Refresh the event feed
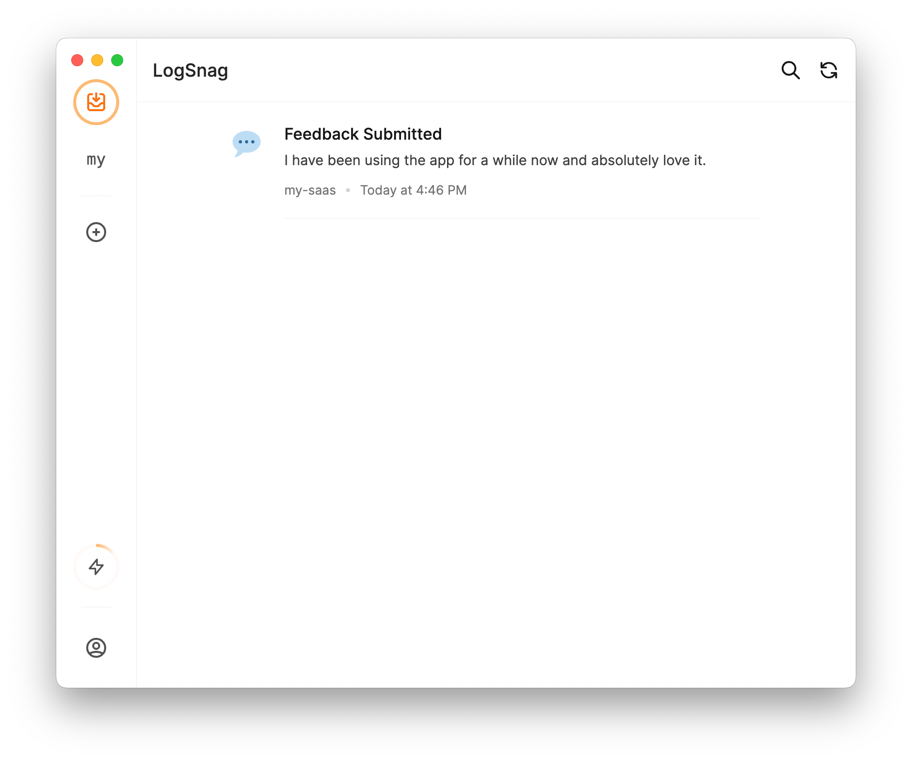 [828, 70]
